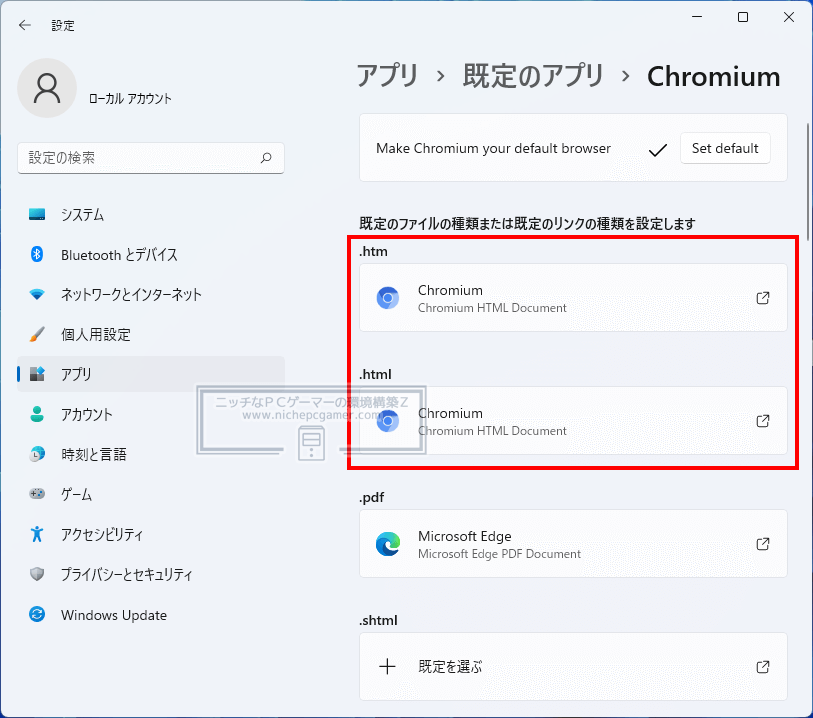Click the Microsoft Edge icon under .pdf
Viewport: 813px width, 718px height.
(x=388, y=544)
